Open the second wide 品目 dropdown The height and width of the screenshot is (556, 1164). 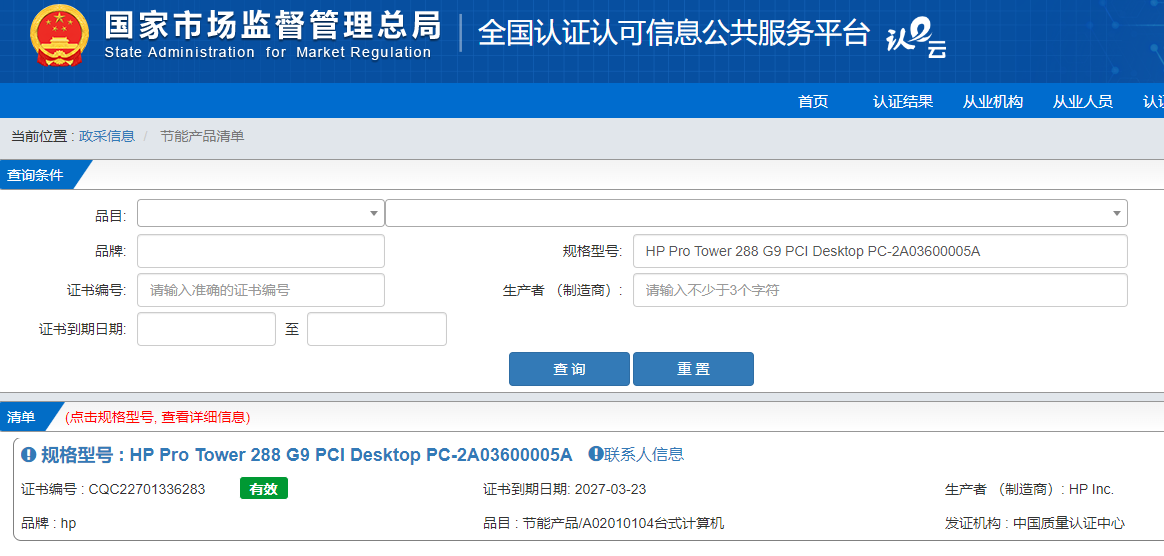coord(756,213)
